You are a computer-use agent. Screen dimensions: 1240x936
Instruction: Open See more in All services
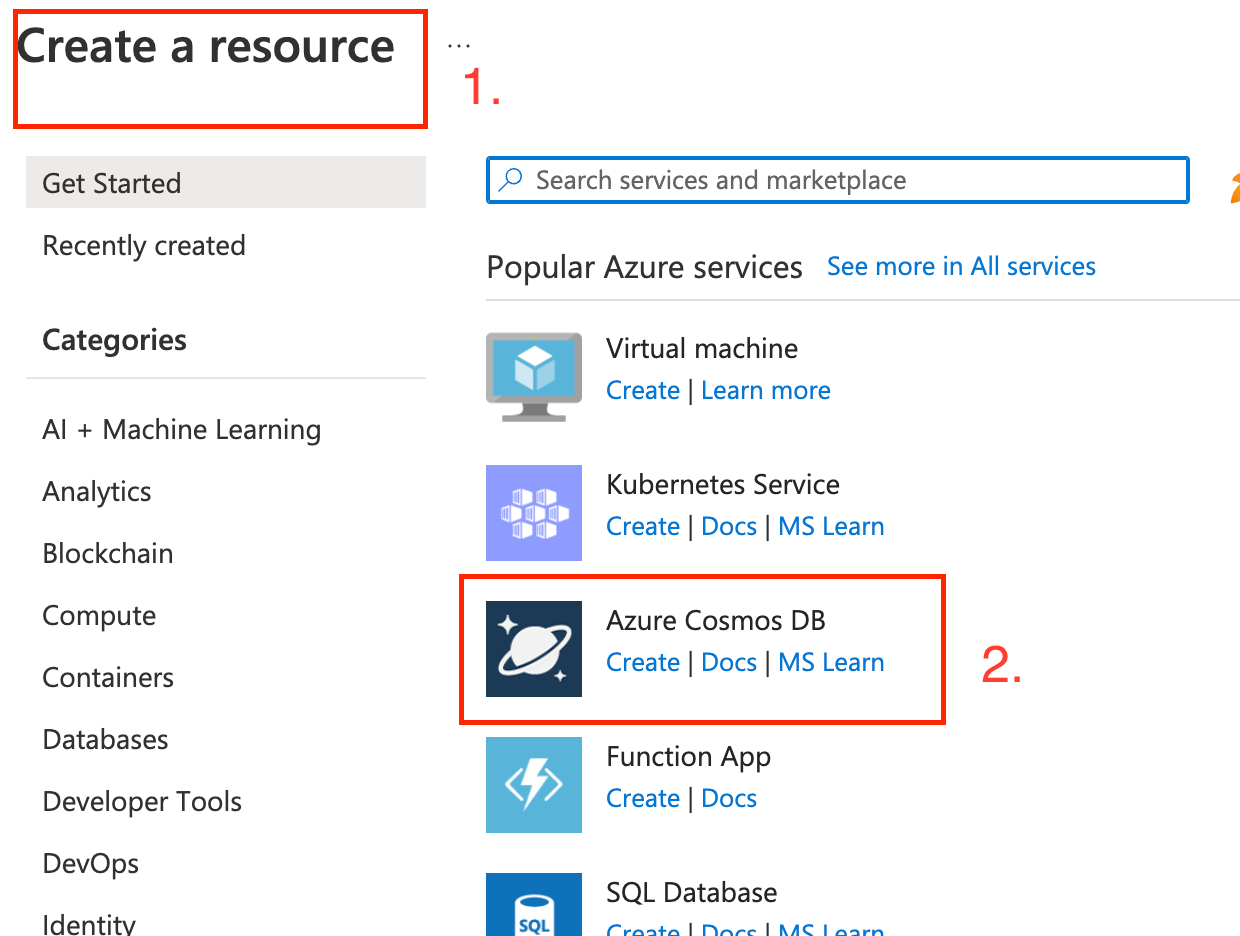coord(960,266)
